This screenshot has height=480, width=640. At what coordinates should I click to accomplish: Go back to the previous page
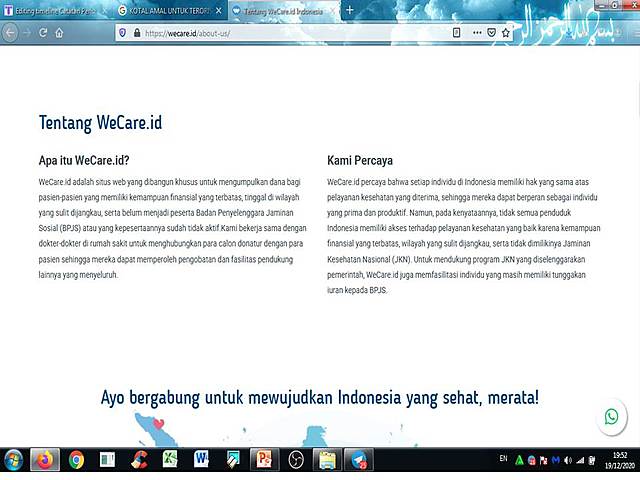[10, 33]
